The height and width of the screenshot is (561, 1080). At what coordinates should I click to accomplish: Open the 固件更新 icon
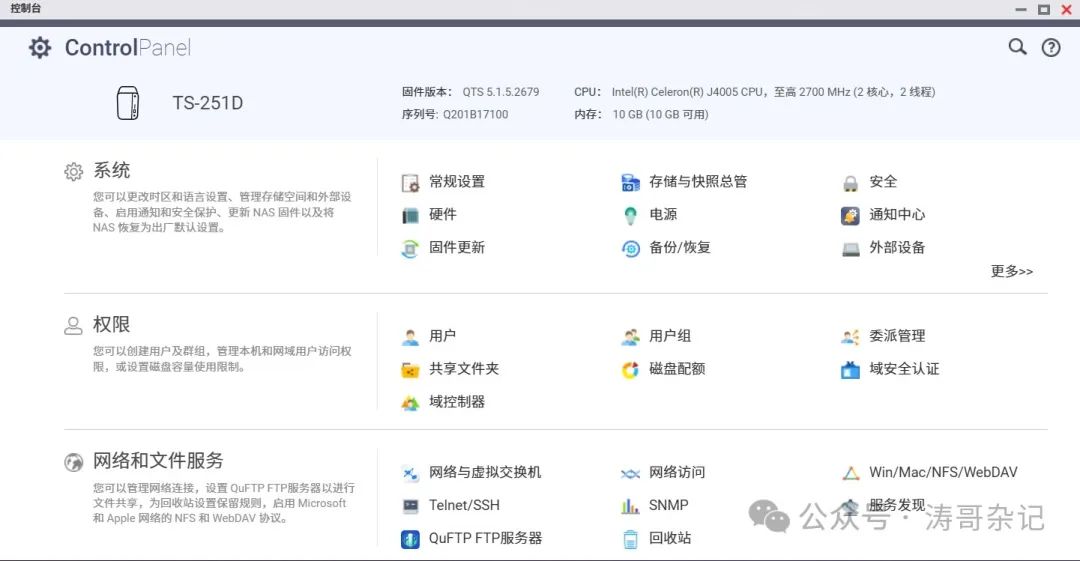[x=410, y=248]
